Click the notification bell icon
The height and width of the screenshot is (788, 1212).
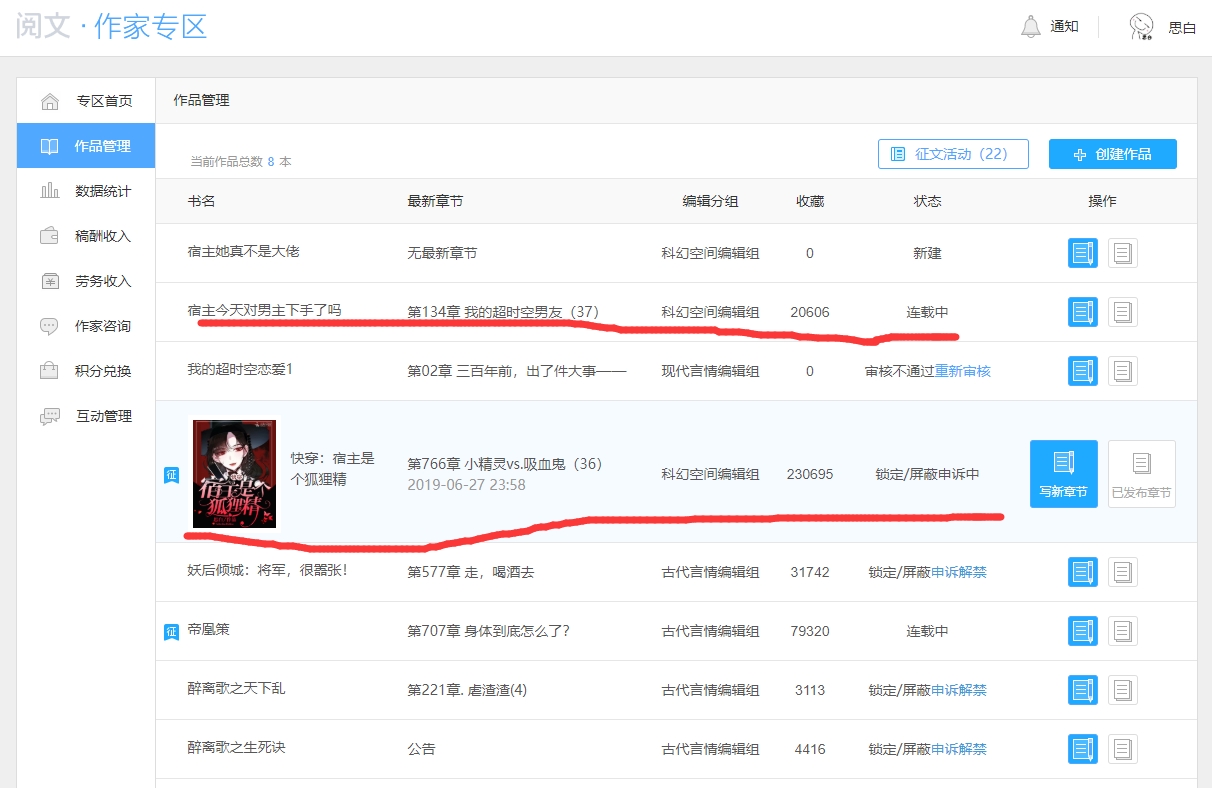tap(1030, 27)
